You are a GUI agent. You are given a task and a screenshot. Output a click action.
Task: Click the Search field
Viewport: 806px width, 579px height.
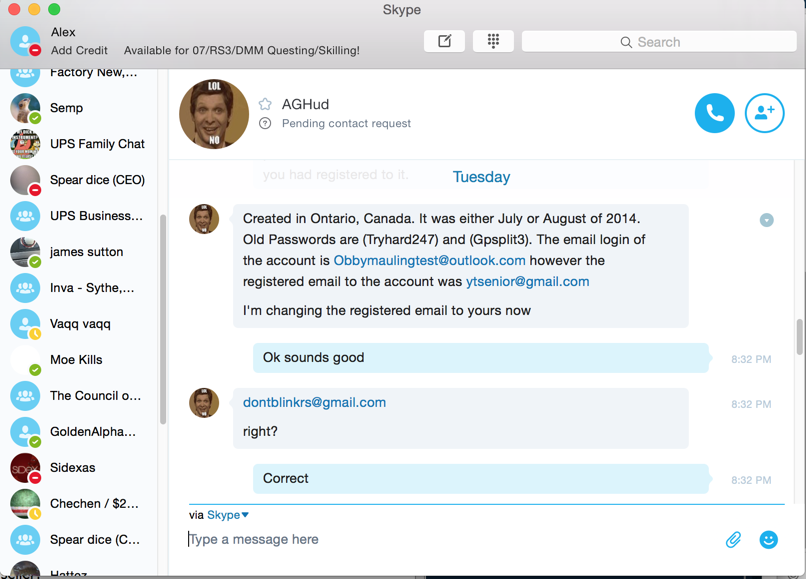click(659, 42)
